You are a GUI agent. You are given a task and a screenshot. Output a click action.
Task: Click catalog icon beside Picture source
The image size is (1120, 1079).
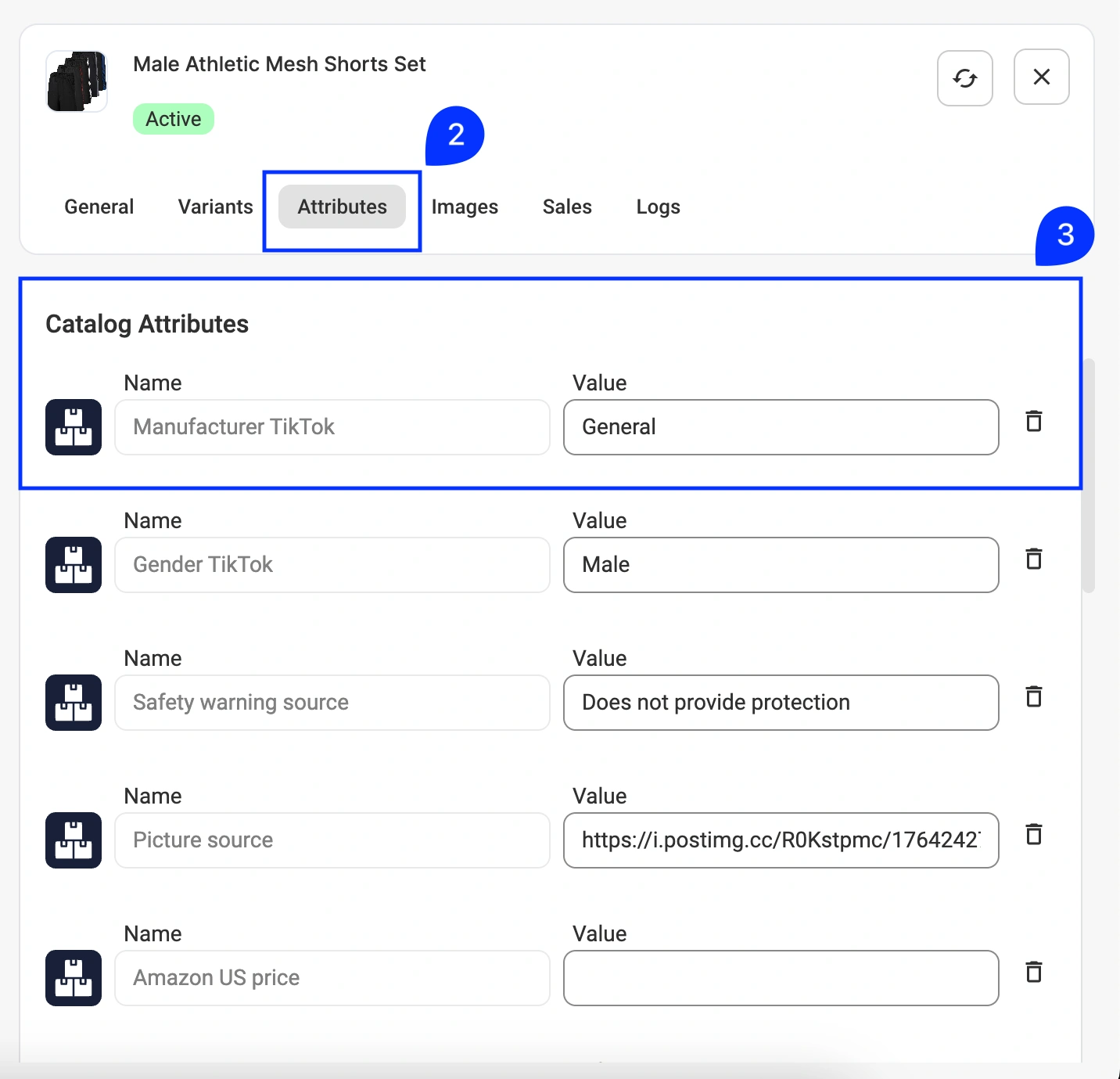pyautogui.click(x=74, y=840)
